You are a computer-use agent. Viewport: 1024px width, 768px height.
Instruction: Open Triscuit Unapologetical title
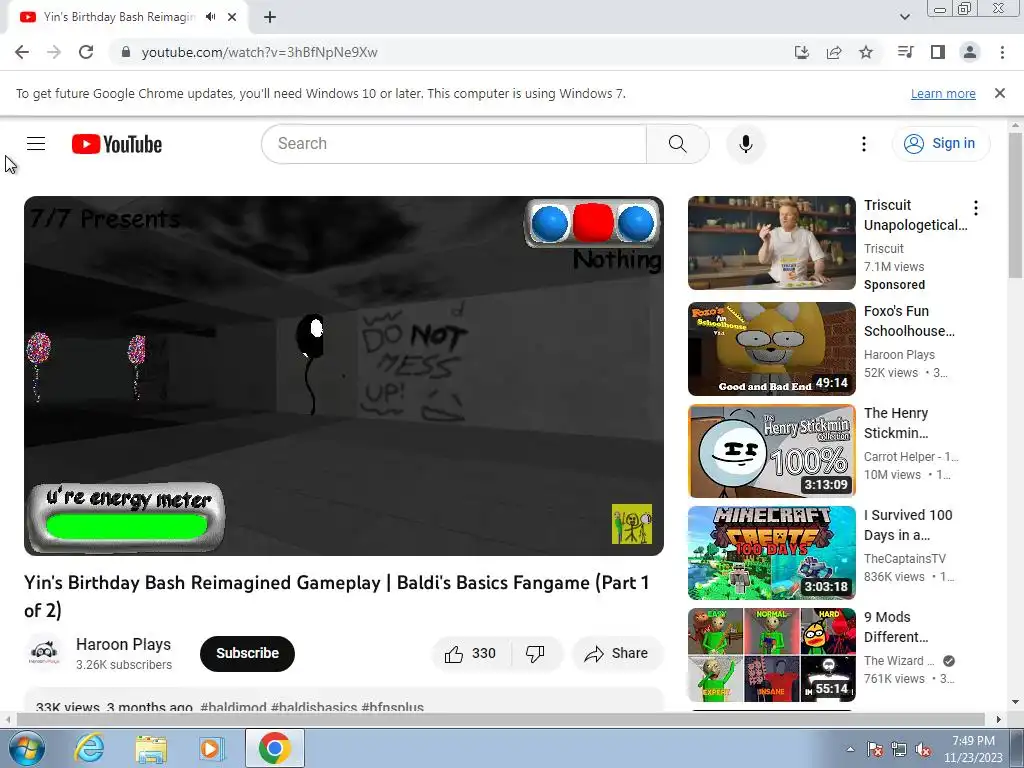pyautogui.click(x=916, y=215)
